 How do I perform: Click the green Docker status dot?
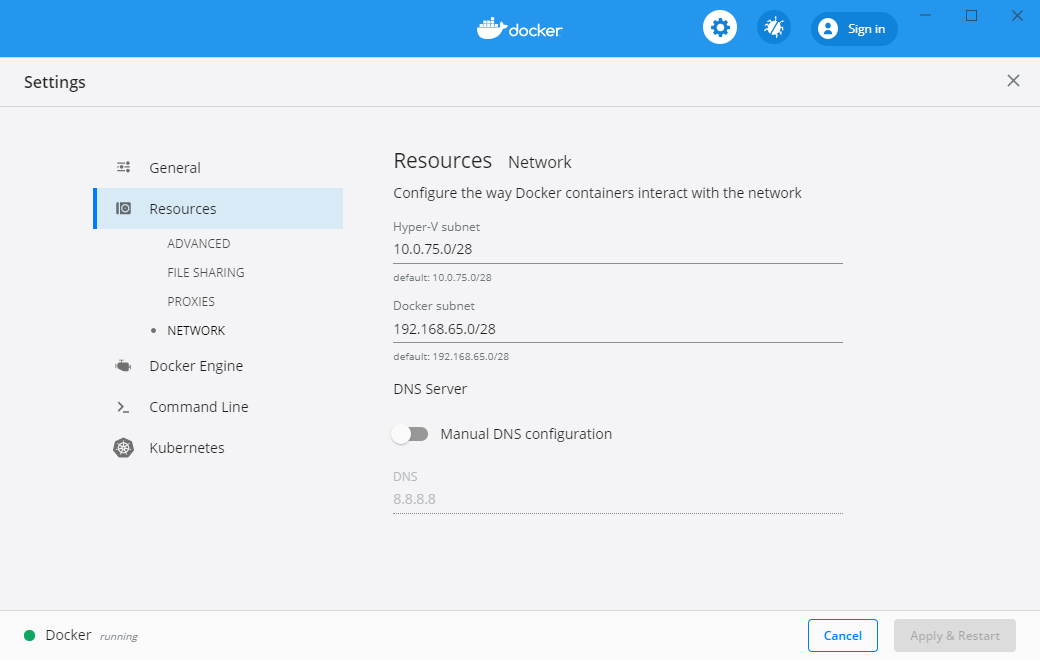click(29, 635)
